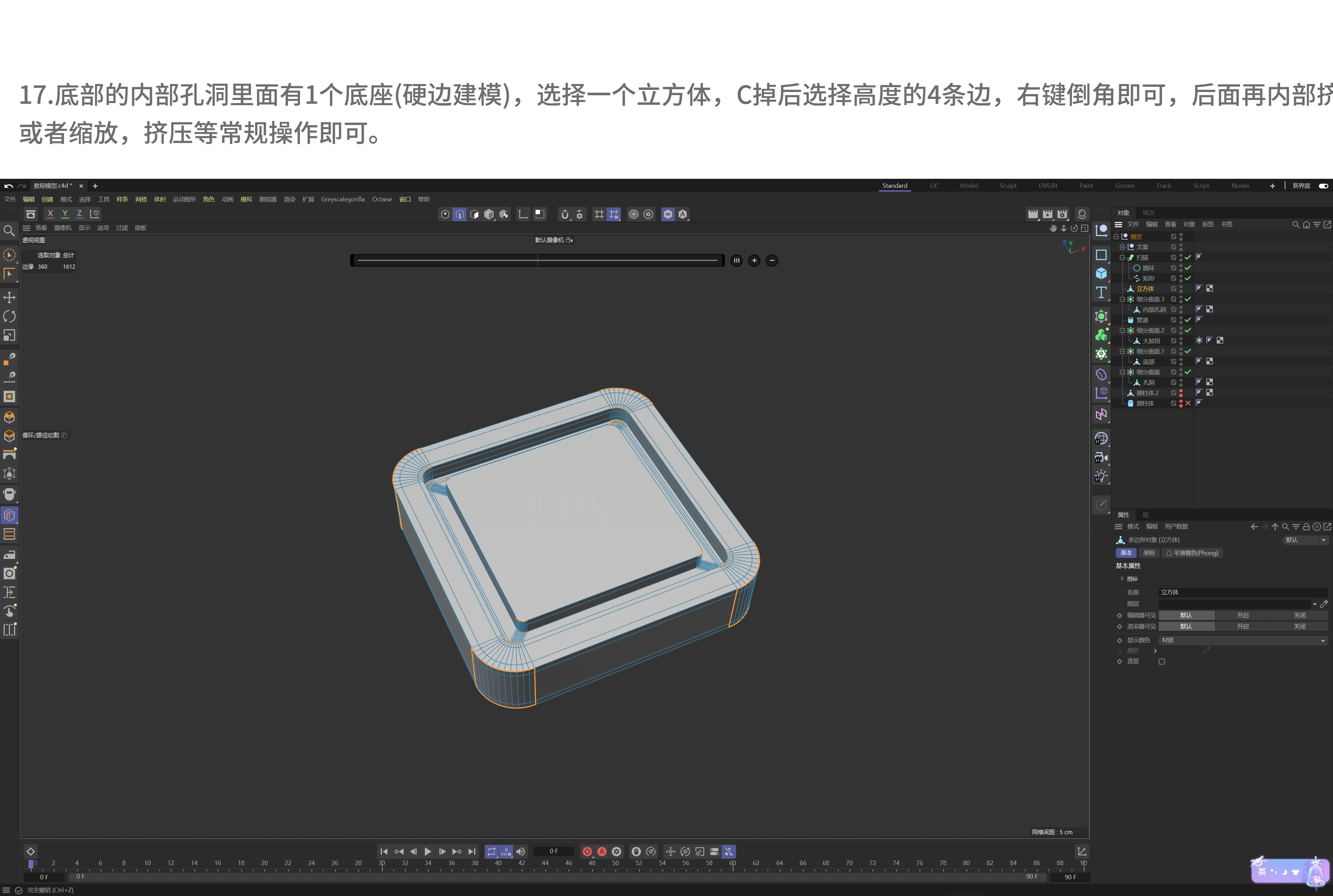Click the Text spline tool icon

1101,293
